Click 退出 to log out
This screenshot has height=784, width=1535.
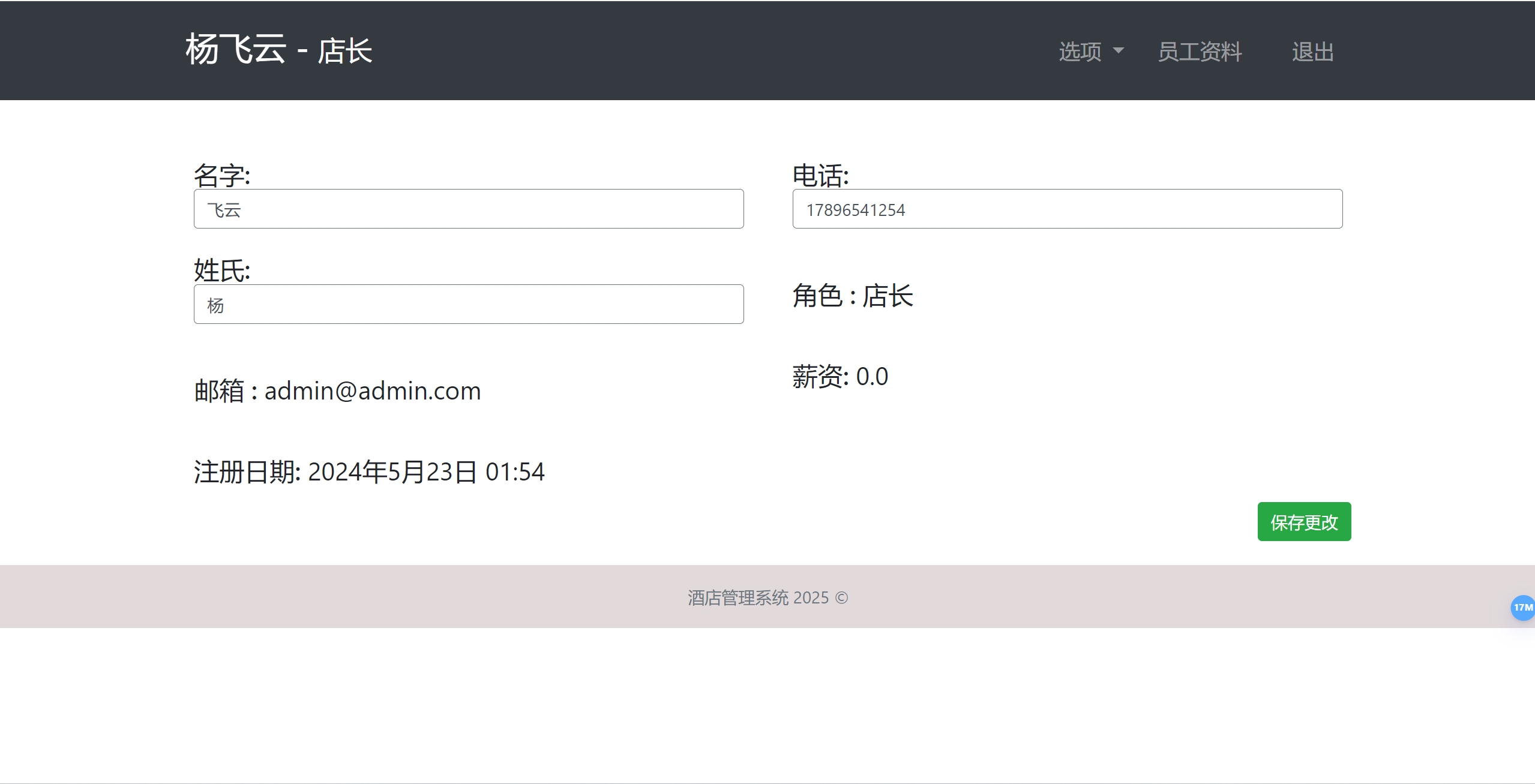click(1312, 52)
